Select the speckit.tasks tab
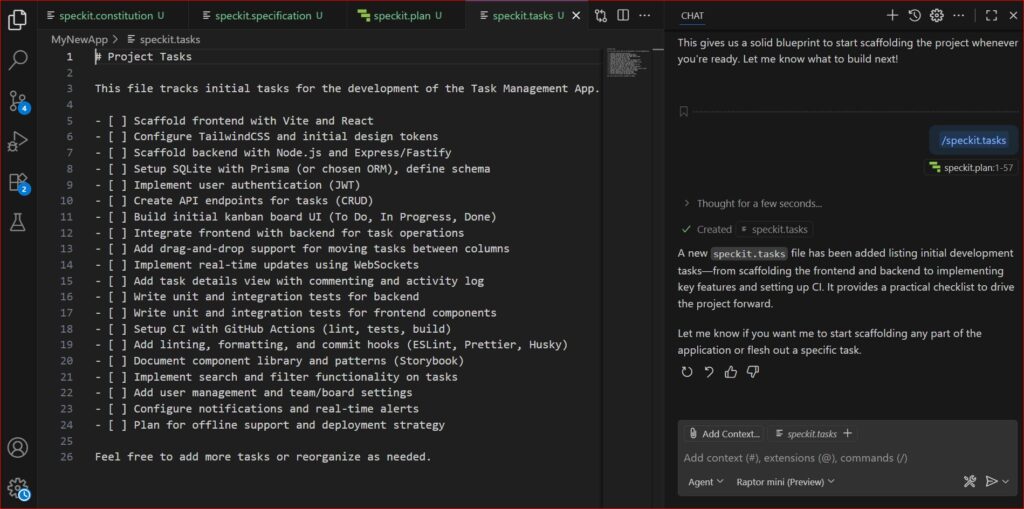Image resolution: width=1024 pixels, height=509 pixels. coord(522,16)
